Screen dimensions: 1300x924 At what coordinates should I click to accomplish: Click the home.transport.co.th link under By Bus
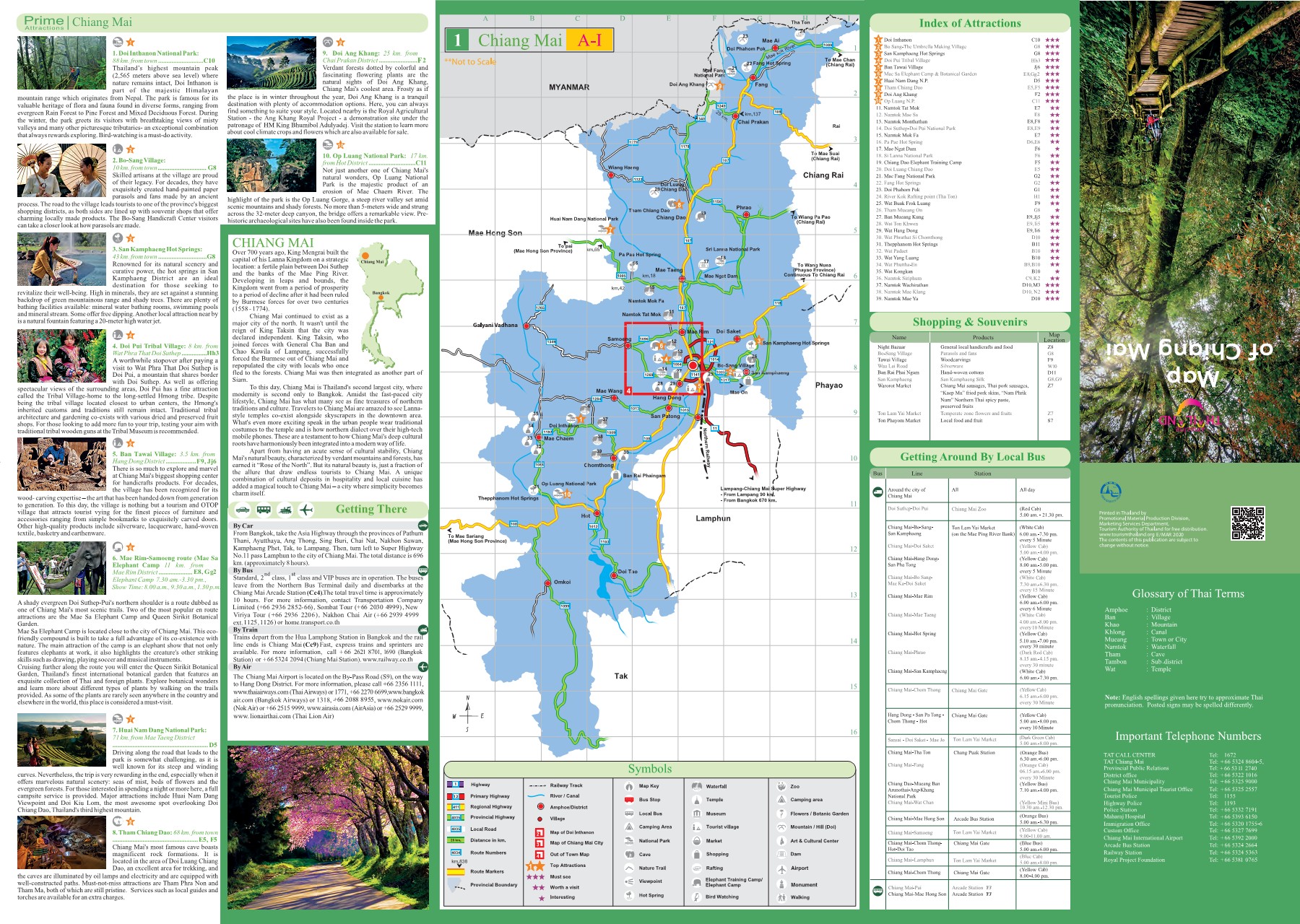tap(312, 622)
